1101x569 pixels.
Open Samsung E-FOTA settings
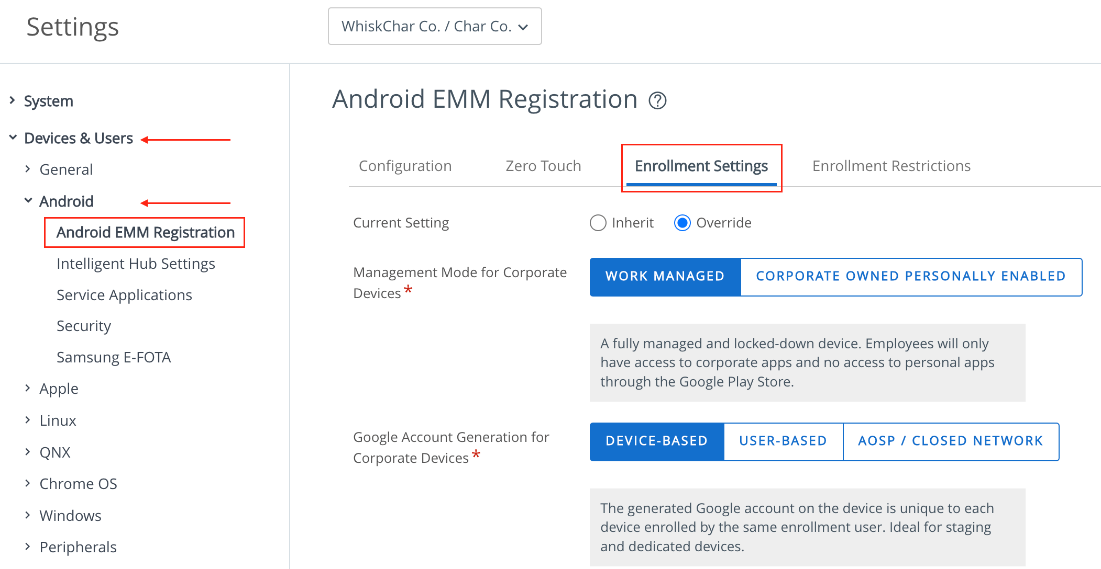point(114,357)
